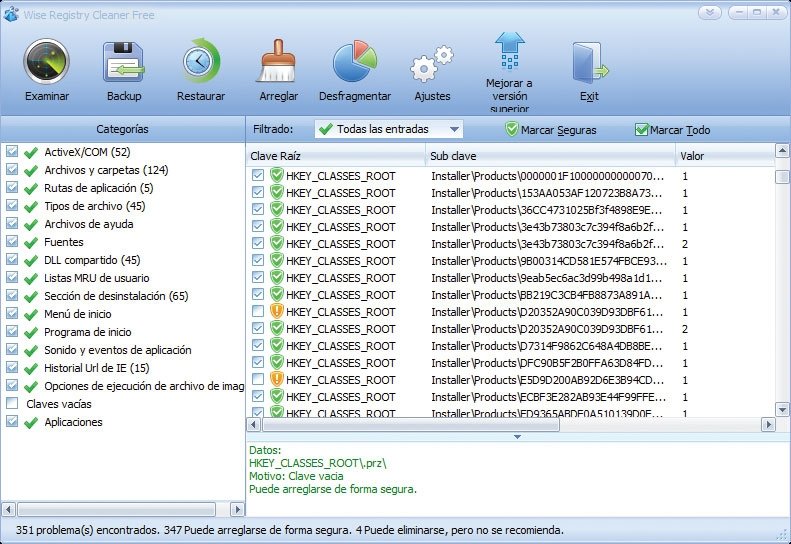Viewport: 791px width, 544px height.
Task: Click the Exit door icon
Action: [589, 63]
